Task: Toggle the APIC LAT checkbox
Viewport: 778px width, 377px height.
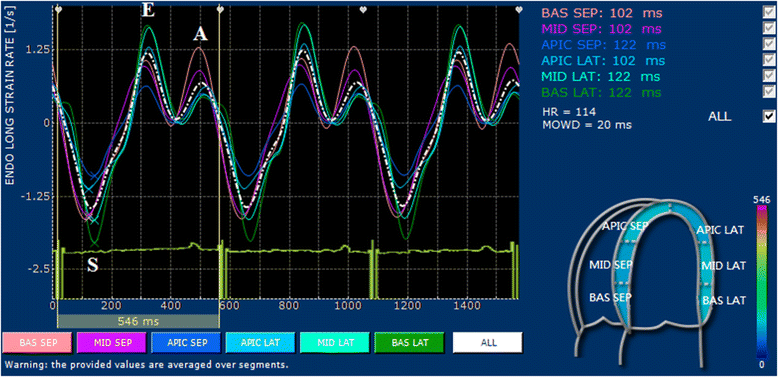Action: click(x=769, y=59)
